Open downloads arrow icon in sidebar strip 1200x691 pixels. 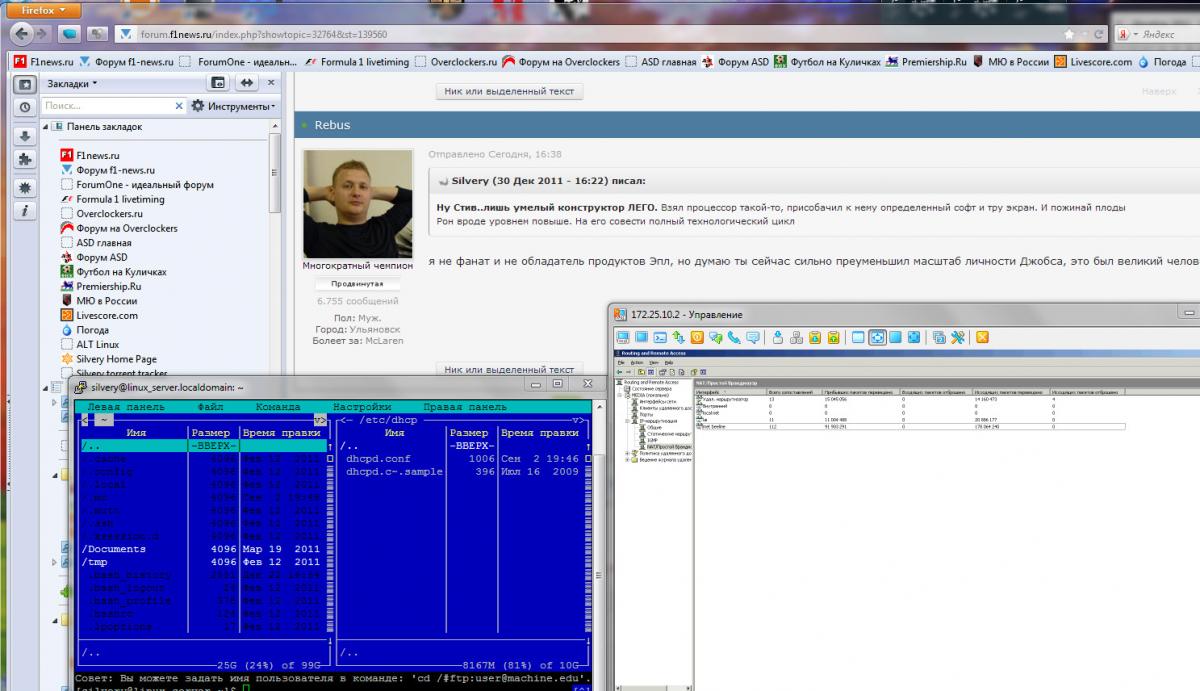point(25,136)
